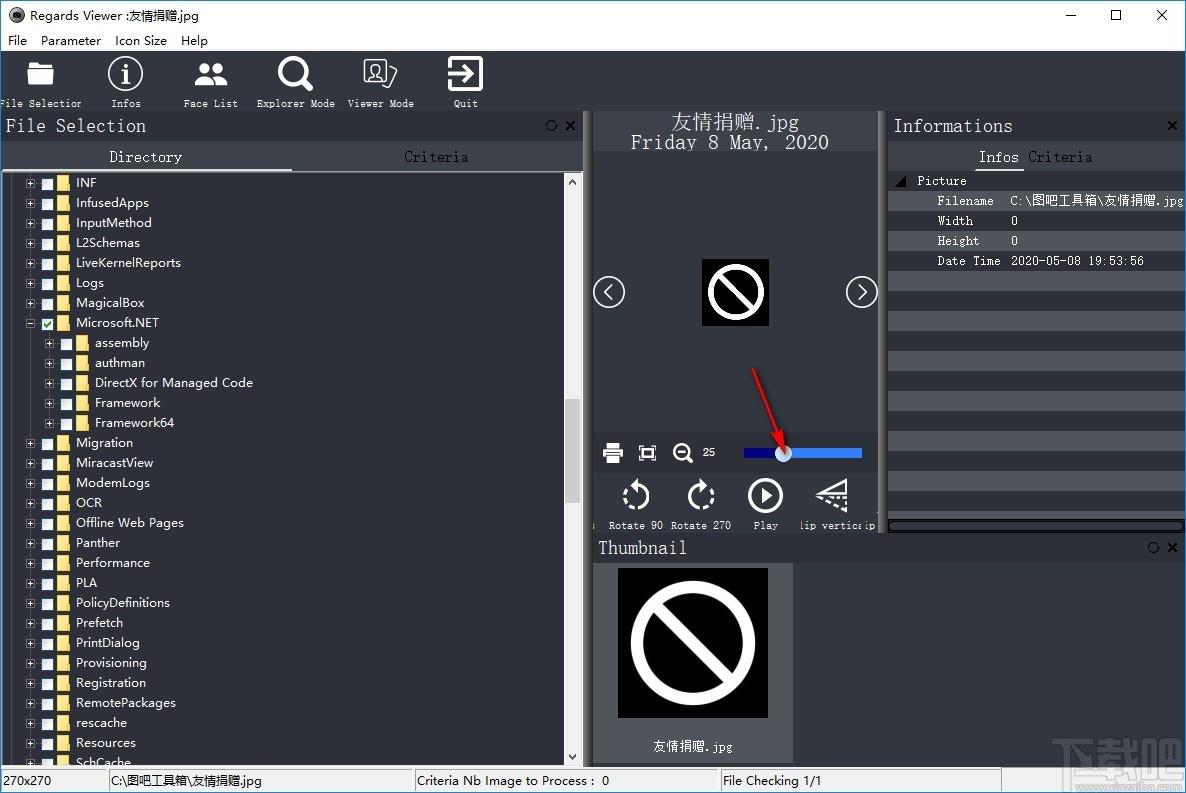1186x793 pixels.
Task: Collapse the Microsoft.NET tree node
Action: click(30, 324)
